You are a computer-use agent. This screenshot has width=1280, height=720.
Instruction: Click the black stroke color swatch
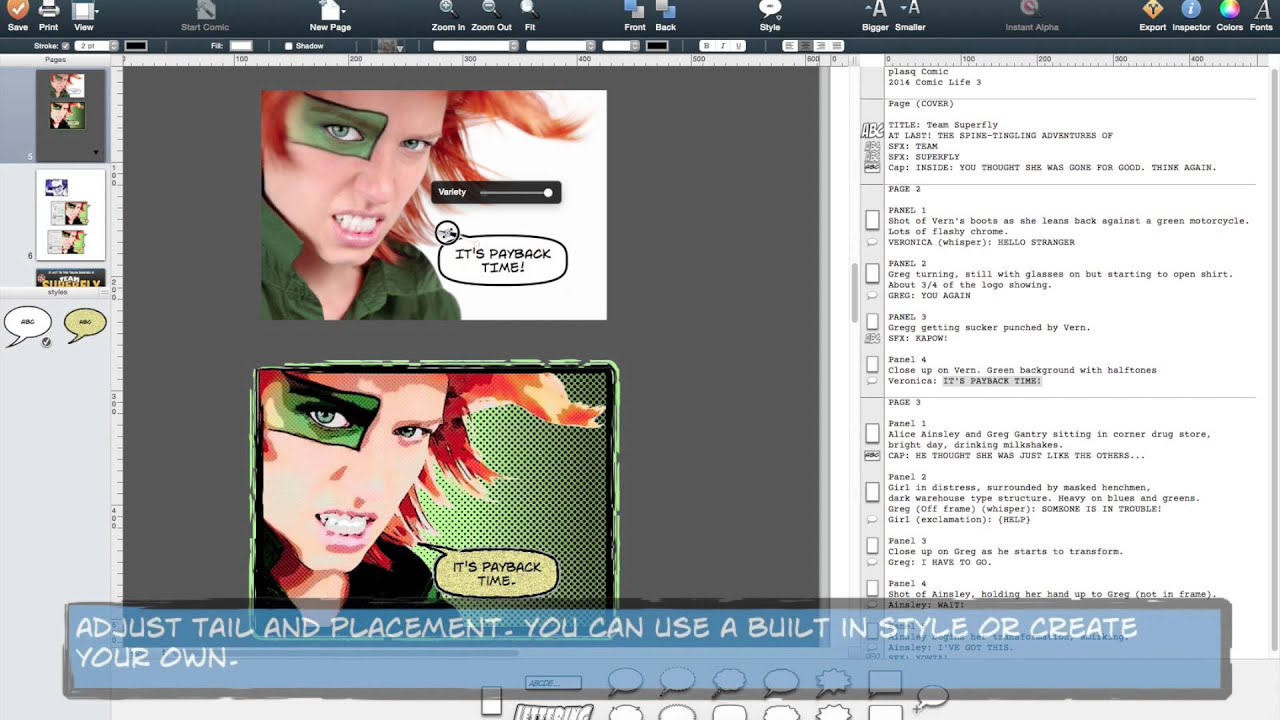(x=136, y=46)
